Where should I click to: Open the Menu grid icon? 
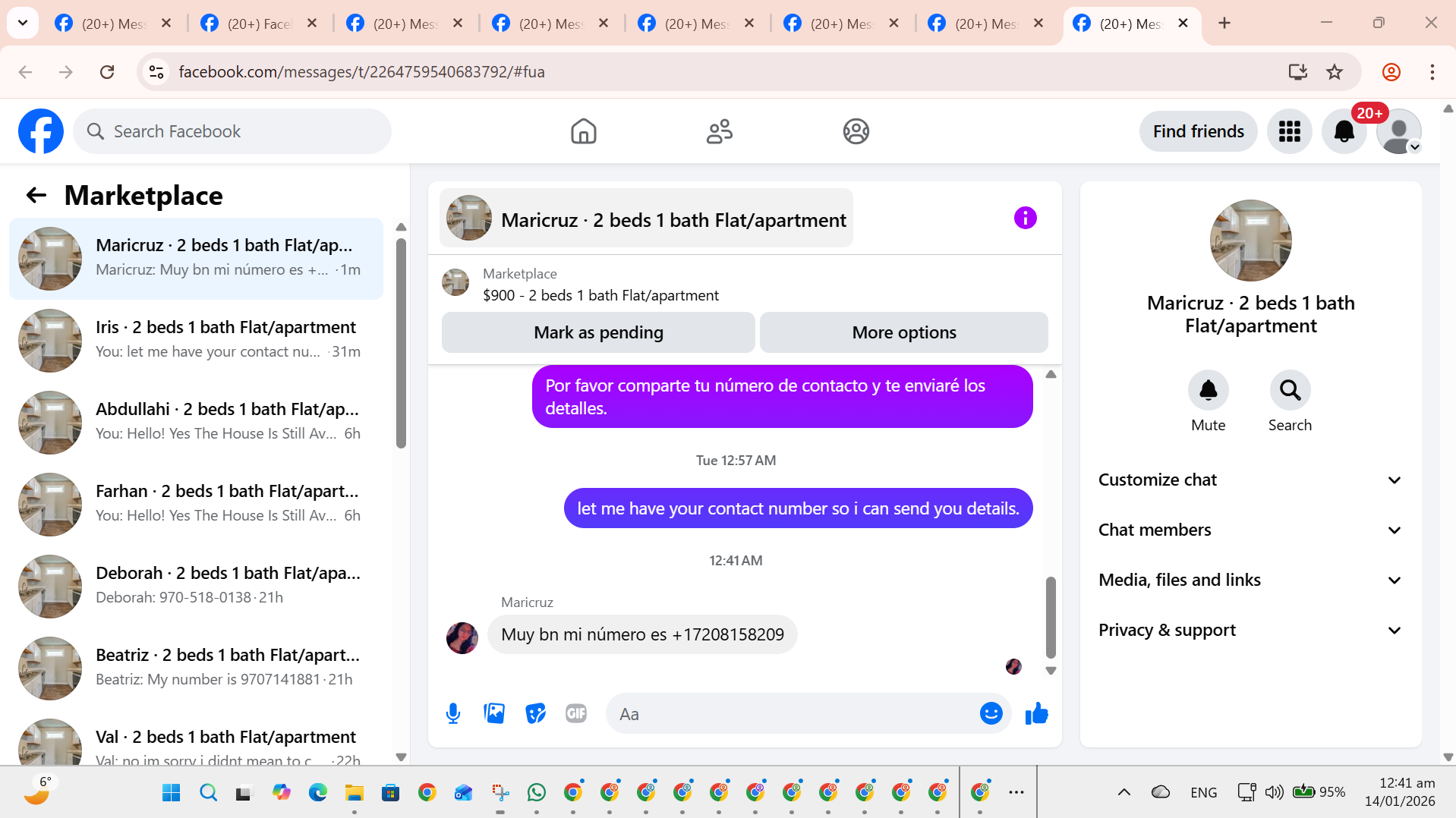tap(1289, 131)
